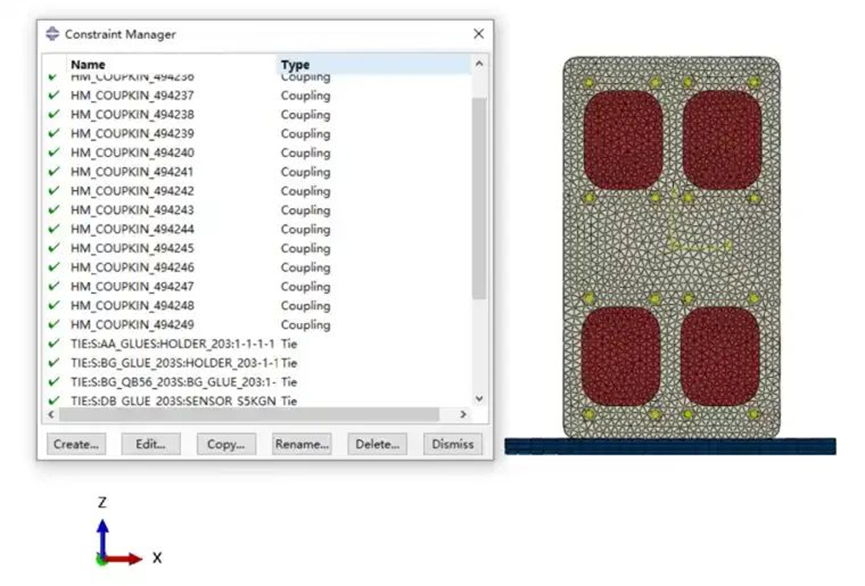Select constraint HM_COUPKIN_494244
865x586 pixels.
pos(132,229)
